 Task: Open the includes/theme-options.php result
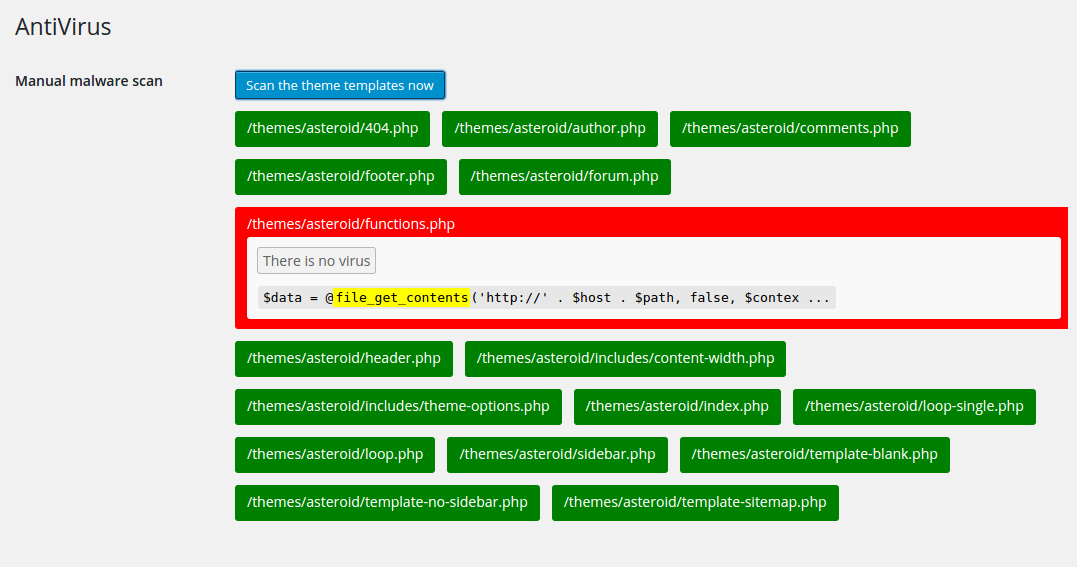398,406
